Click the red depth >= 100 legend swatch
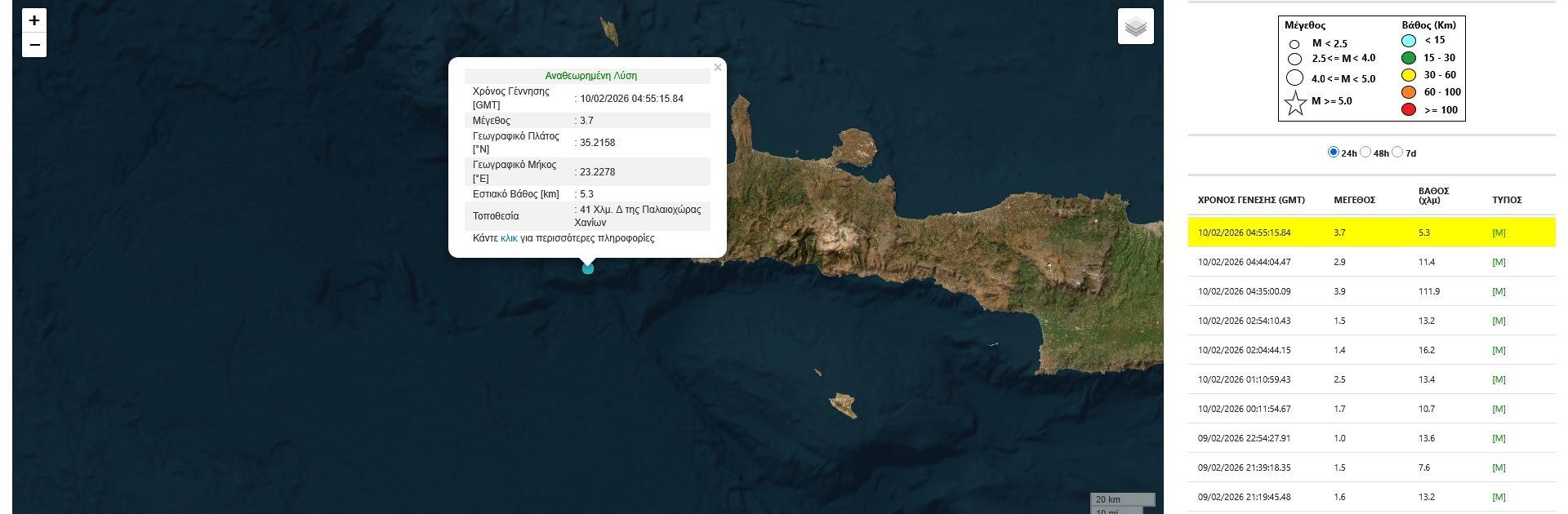 tap(1408, 109)
